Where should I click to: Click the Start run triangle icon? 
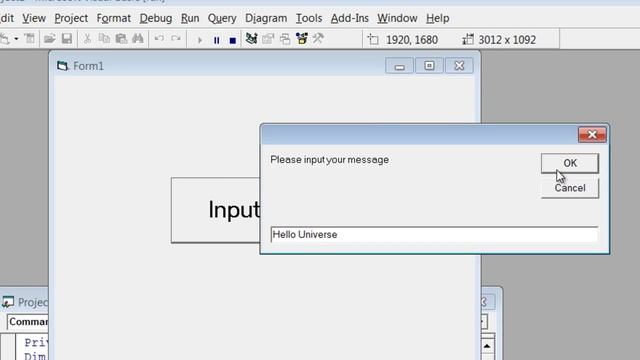click(x=200, y=40)
